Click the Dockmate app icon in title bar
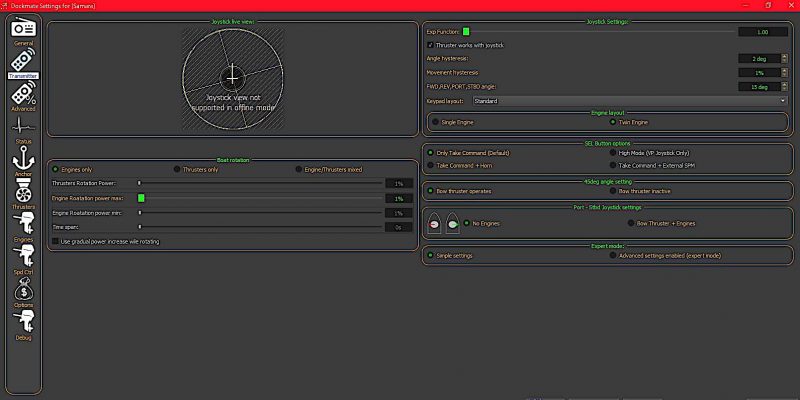The height and width of the screenshot is (400, 800). point(4,5)
